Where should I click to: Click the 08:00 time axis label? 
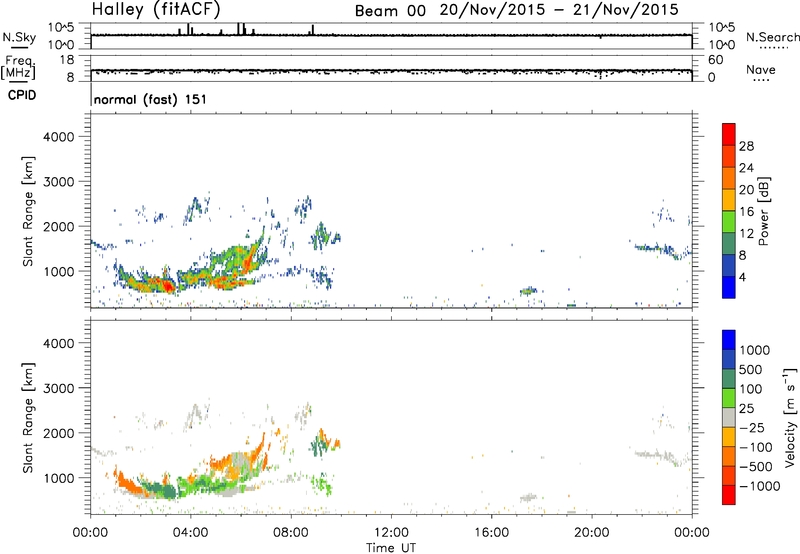[291, 533]
